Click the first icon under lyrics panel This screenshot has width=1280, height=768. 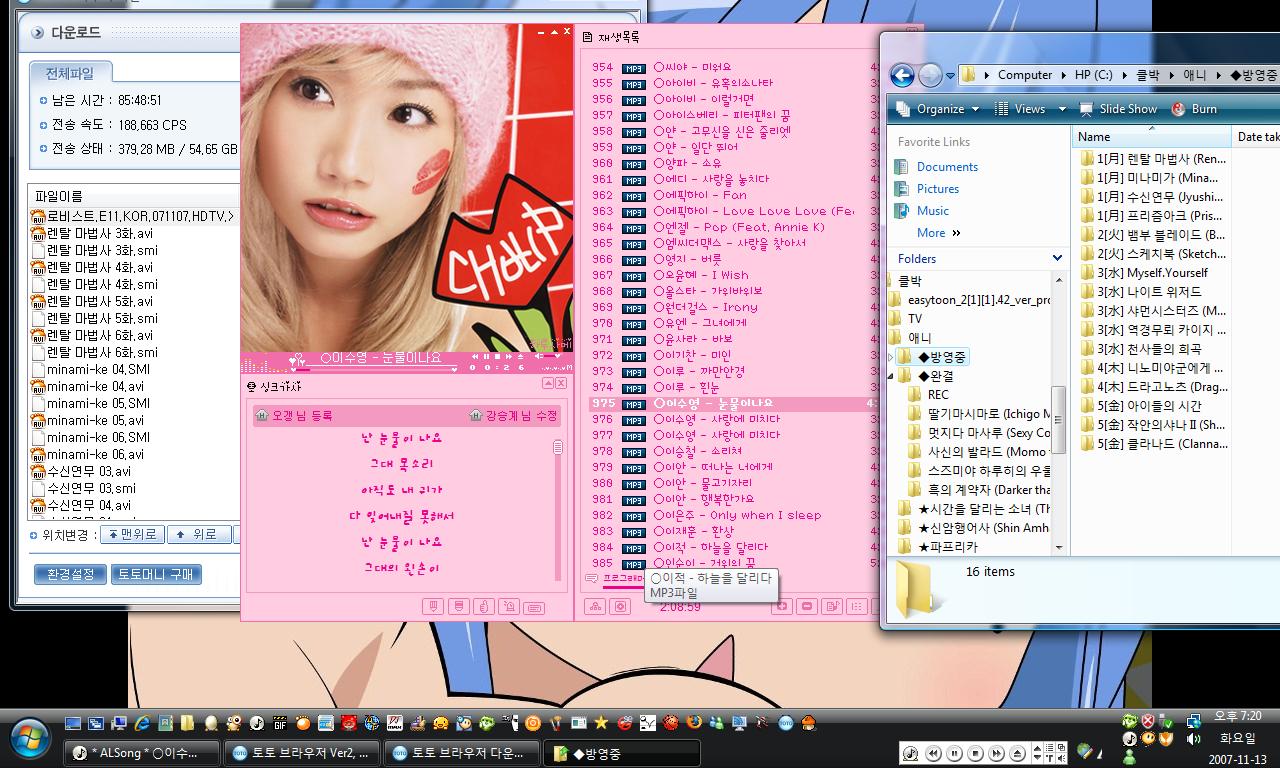[x=432, y=606]
